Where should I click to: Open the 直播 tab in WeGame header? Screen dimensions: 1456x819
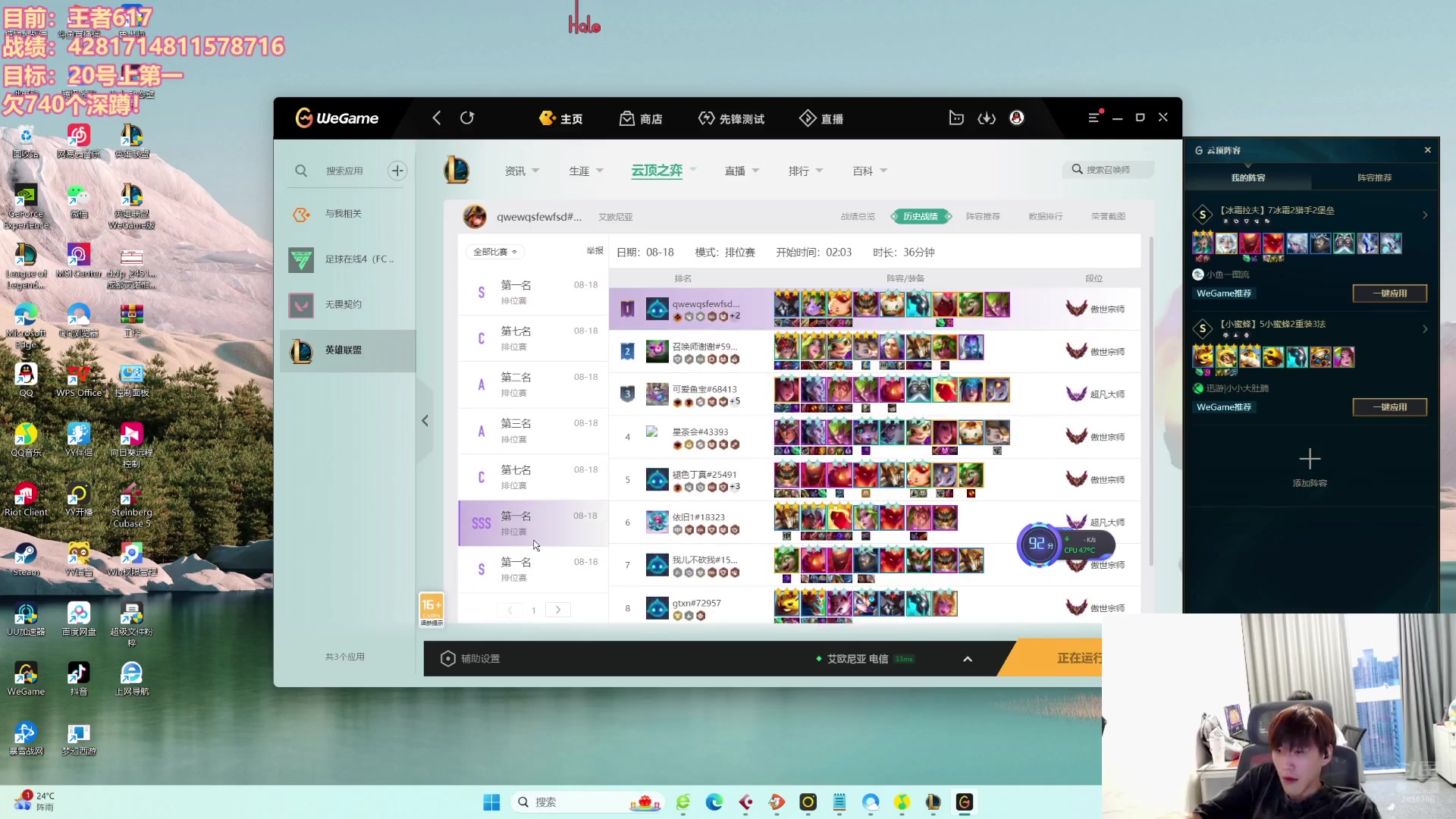coord(821,118)
